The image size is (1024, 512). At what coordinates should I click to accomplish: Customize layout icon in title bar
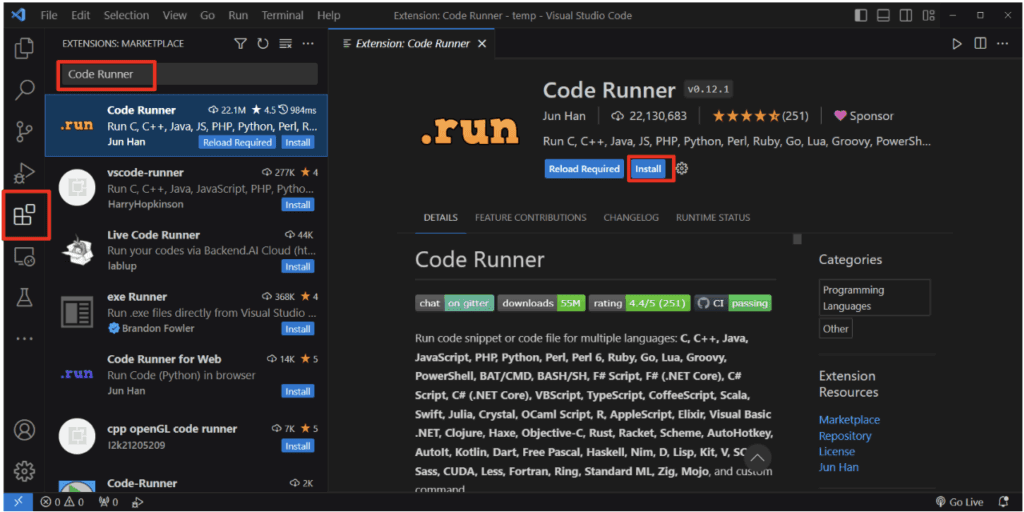coord(927,15)
